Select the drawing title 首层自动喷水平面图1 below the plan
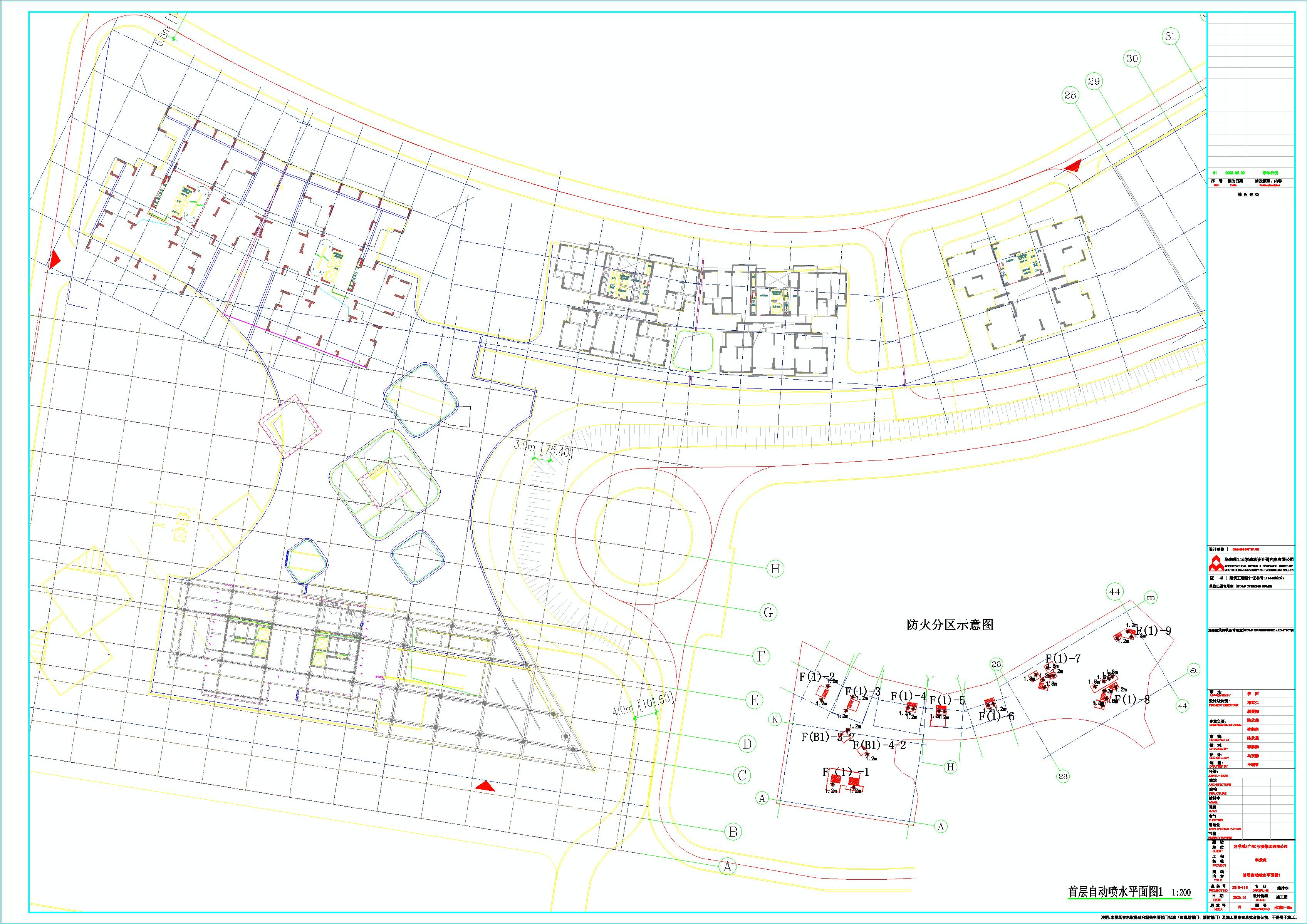1307x924 pixels. (x=1115, y=892)
